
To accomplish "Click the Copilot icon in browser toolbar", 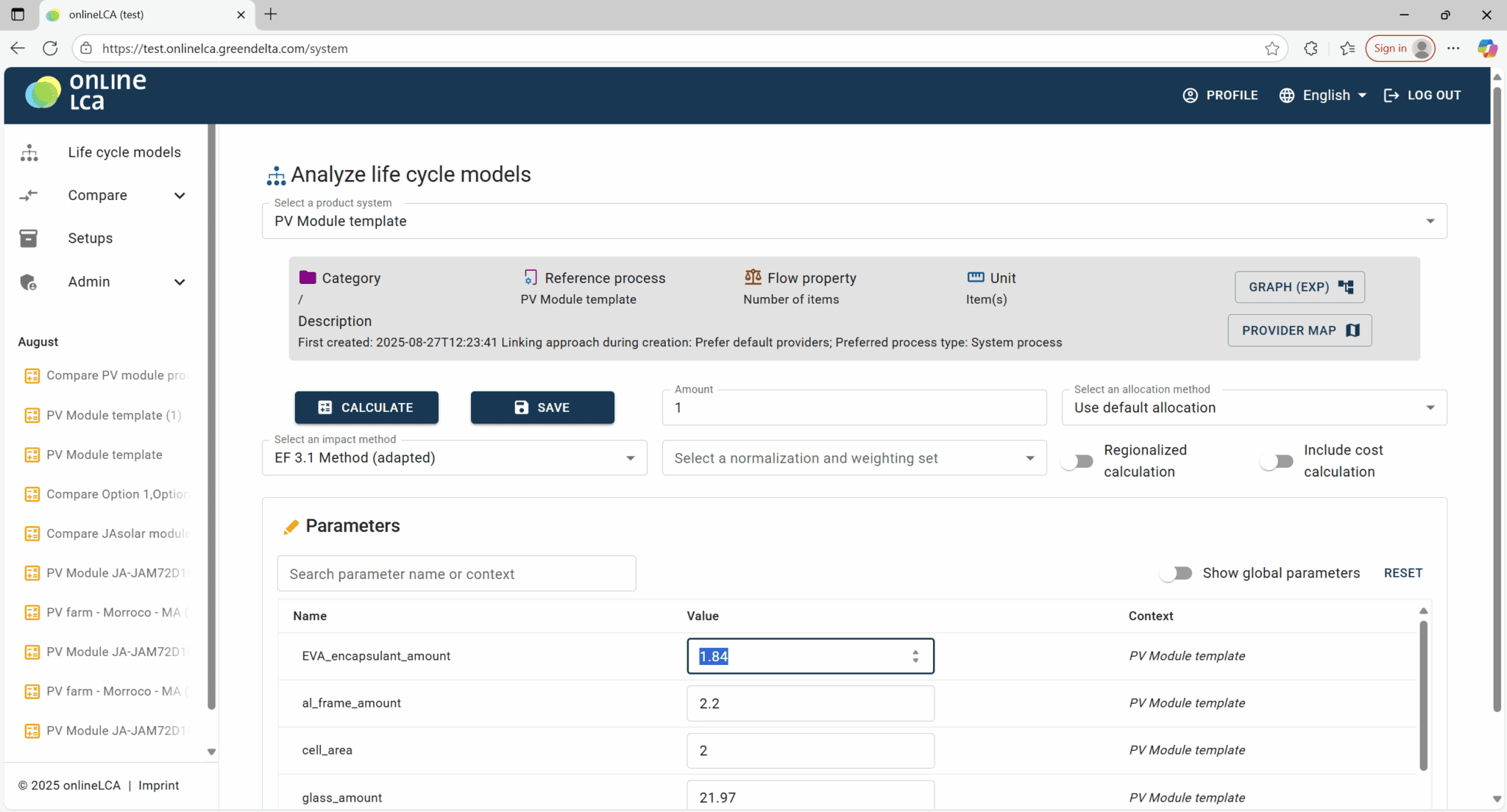I will 1486,49.
